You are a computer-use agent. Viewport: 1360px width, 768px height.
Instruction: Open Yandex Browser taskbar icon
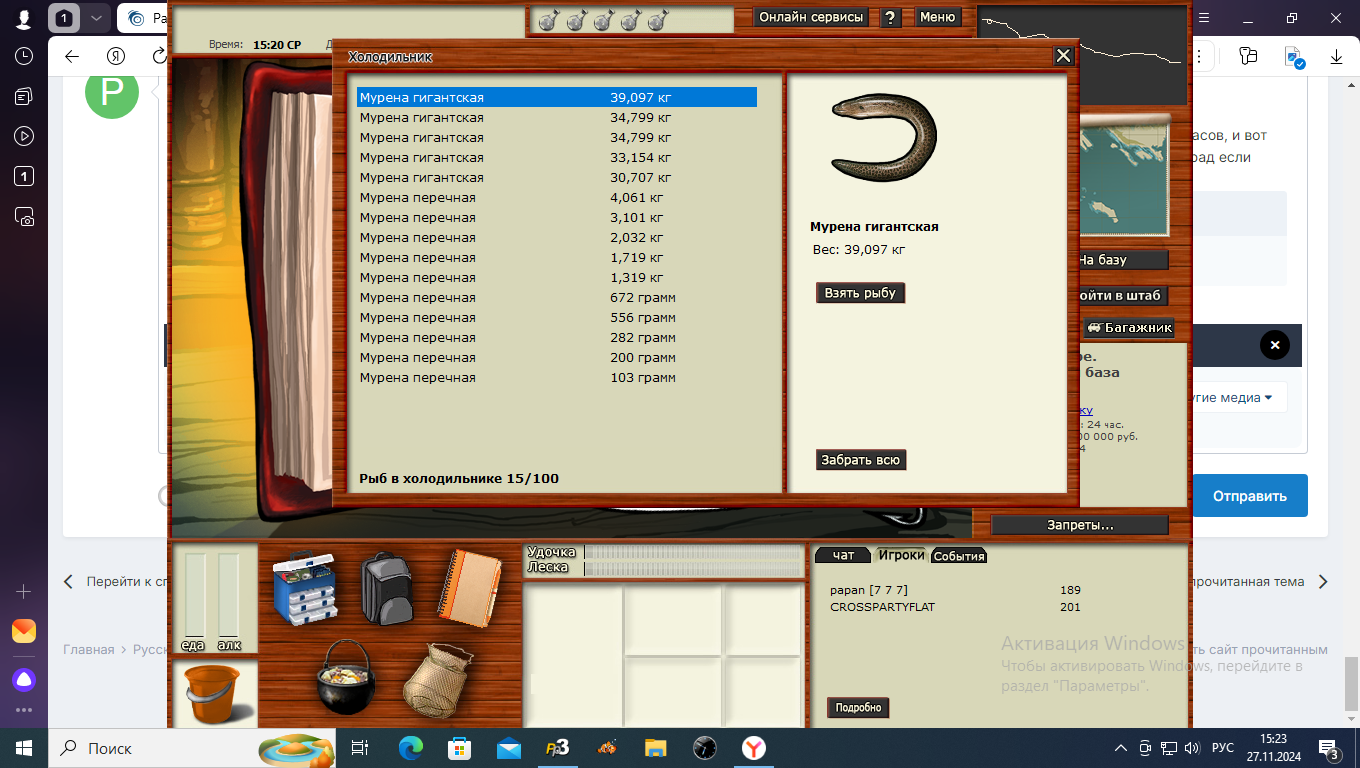point(753,748)
